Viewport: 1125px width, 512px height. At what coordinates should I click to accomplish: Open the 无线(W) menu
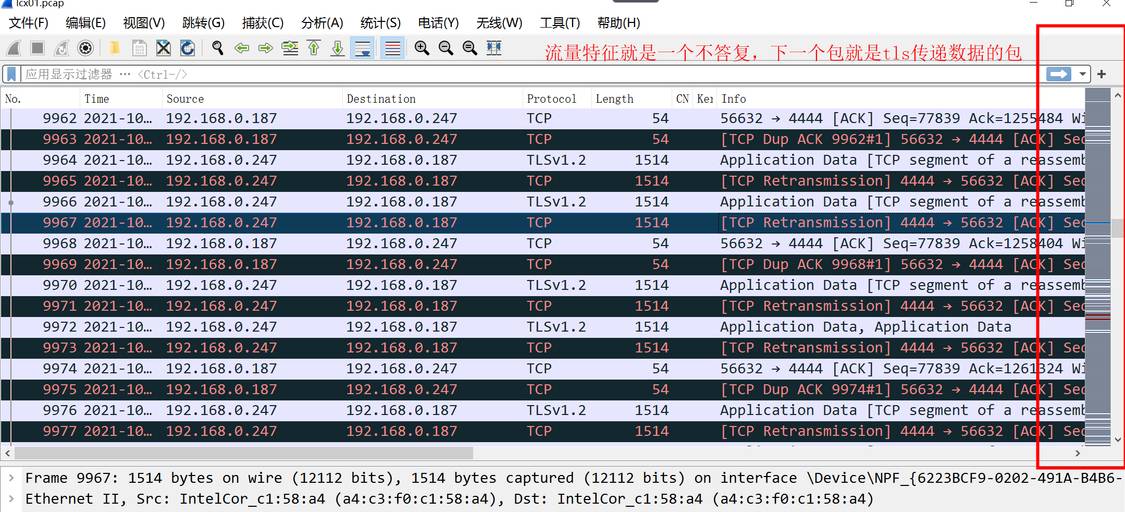click(499, 23)
